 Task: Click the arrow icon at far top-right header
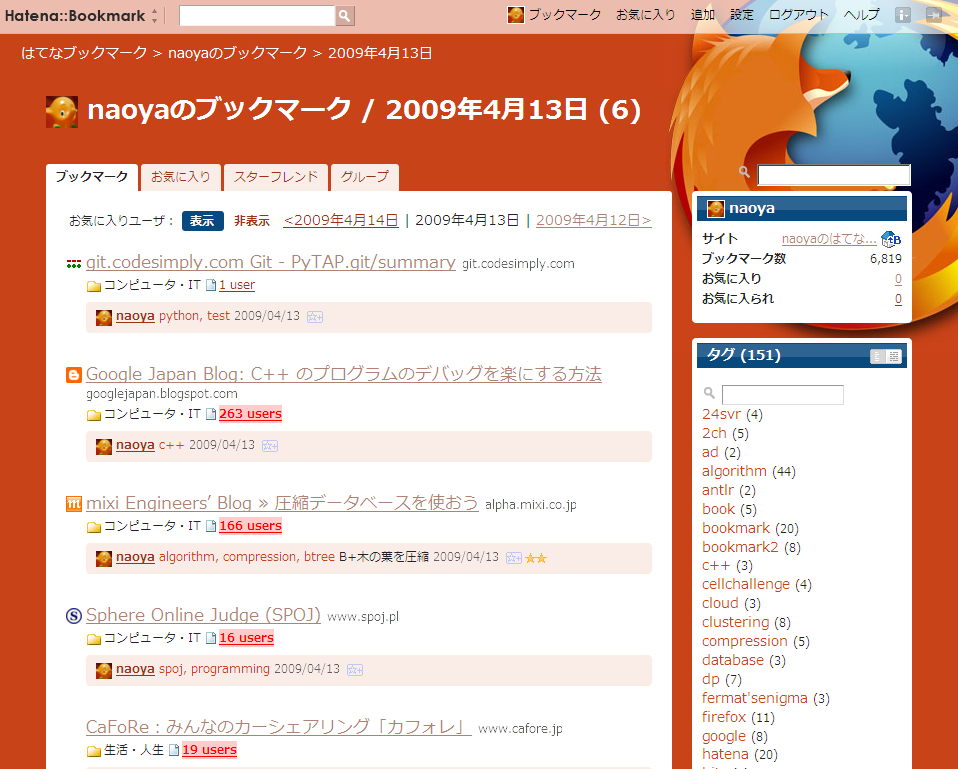pyautogui.click(x=934, y=15)
